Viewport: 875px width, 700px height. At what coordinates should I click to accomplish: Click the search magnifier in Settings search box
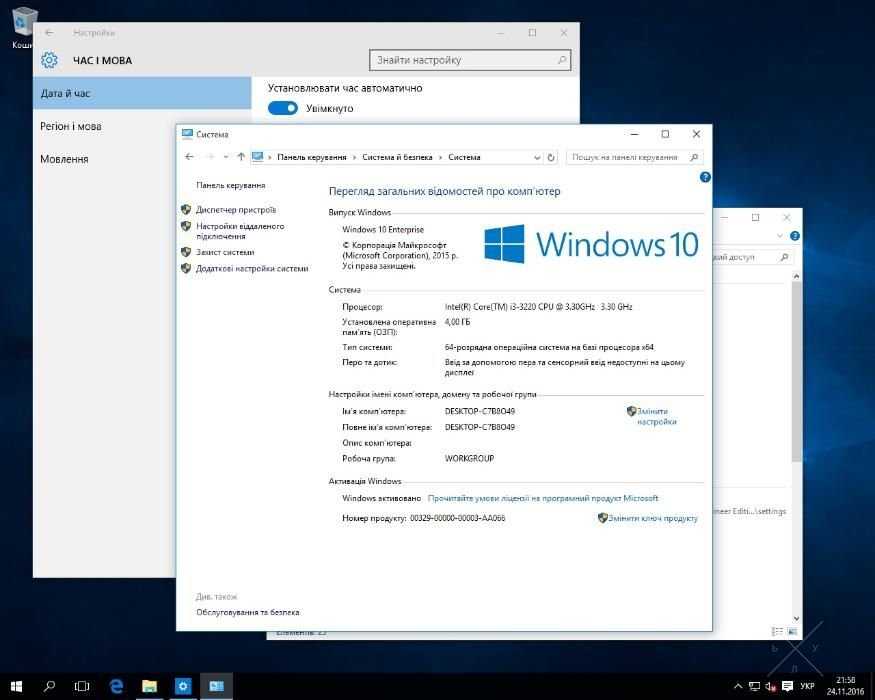pyautogui.click(x=562, y=60)
